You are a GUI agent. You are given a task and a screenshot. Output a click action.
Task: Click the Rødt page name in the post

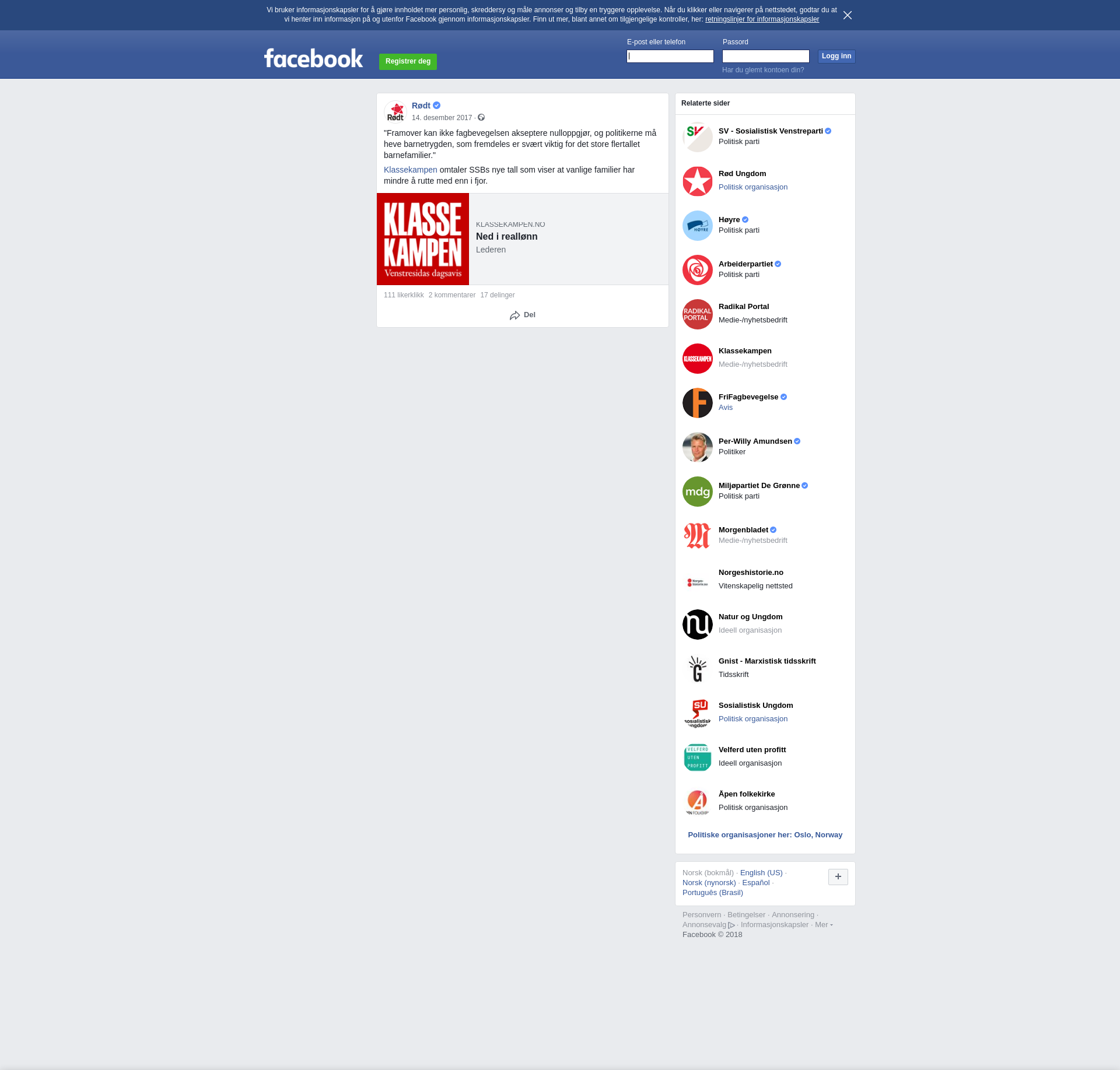click(x=421, y=106)
